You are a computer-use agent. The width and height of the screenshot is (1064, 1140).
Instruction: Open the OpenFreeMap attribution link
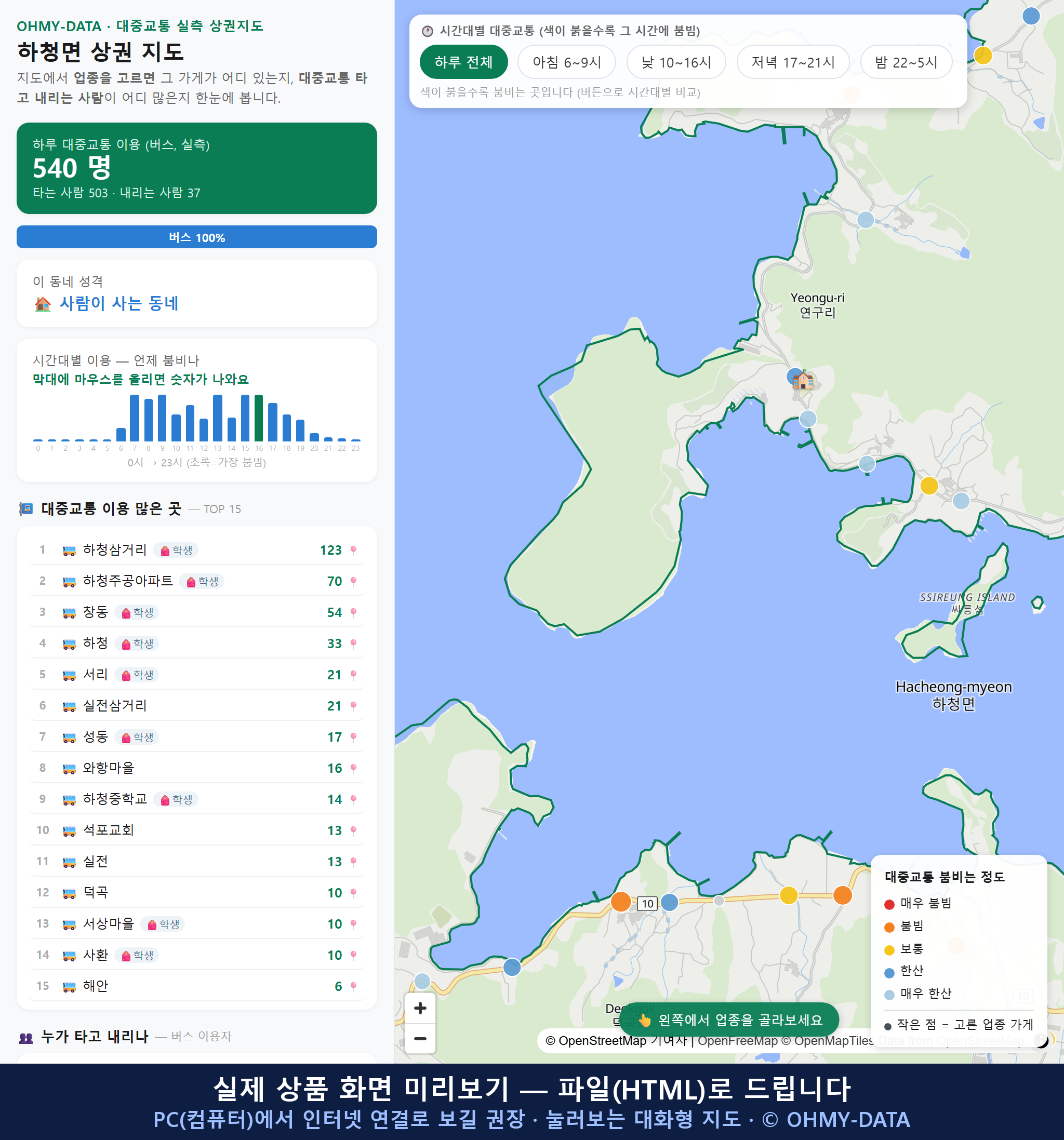pos(738,1041)
